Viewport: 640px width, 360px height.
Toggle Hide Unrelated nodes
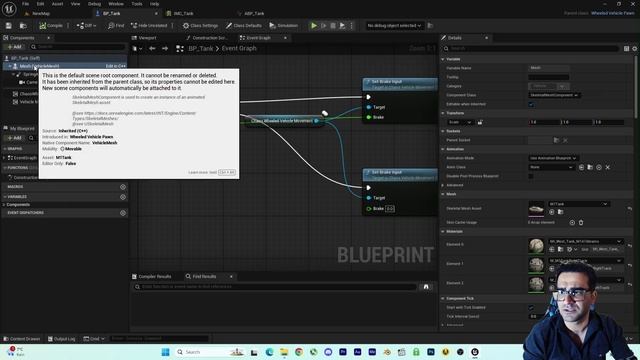pyautogui.click(x=149, y=26)
